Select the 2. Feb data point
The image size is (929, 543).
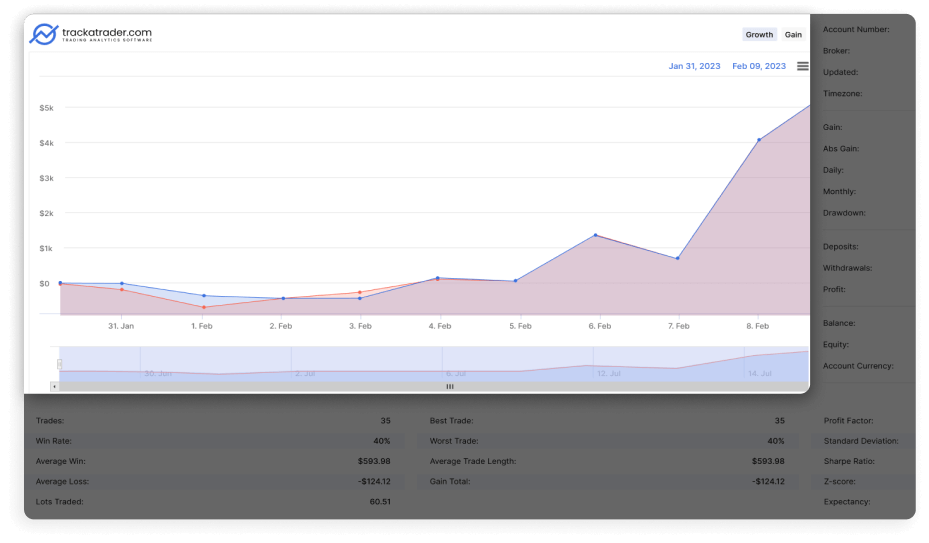[x=283, y=298]
